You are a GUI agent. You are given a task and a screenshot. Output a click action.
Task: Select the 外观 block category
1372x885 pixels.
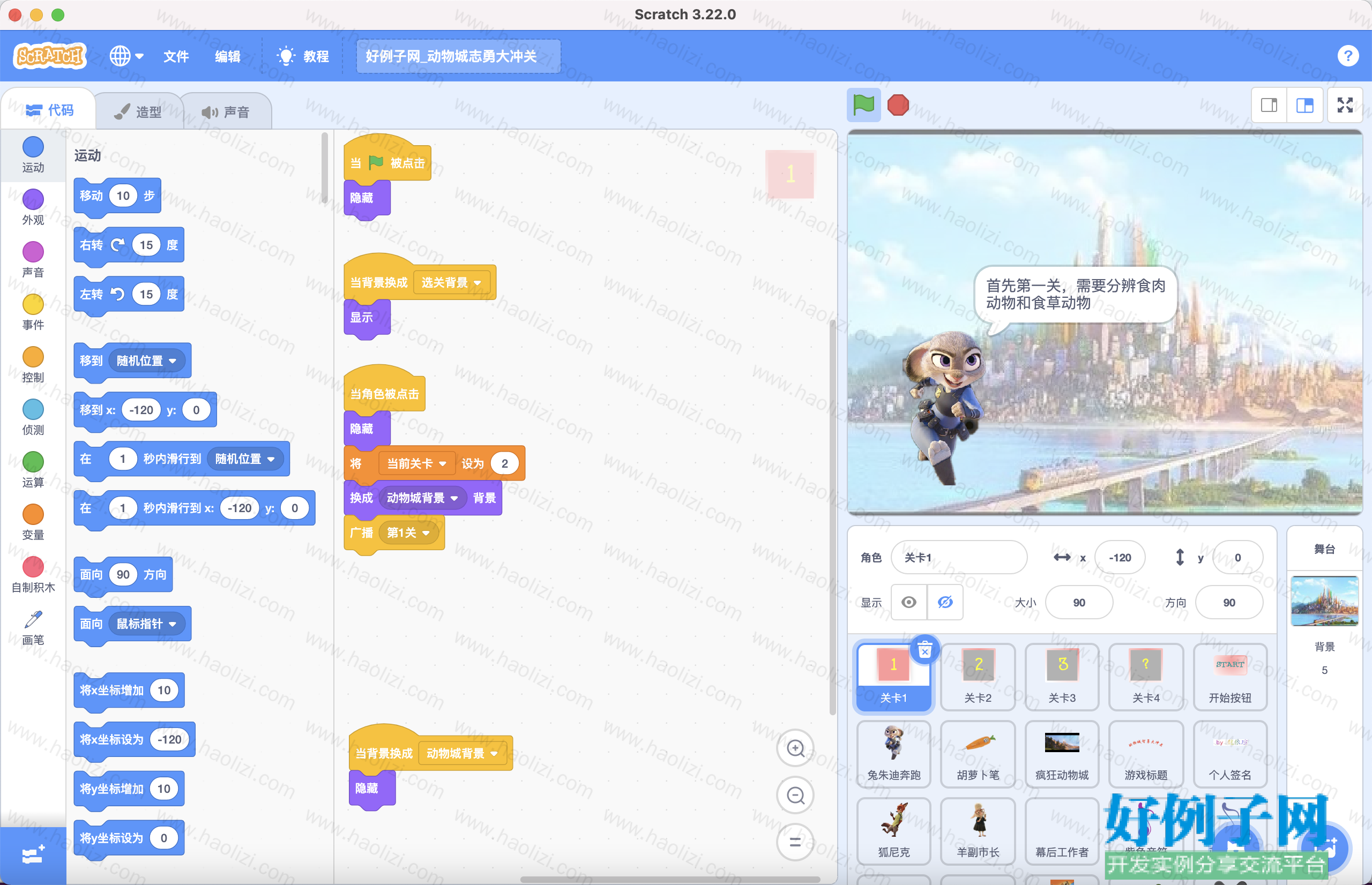(x=33, y=207)
